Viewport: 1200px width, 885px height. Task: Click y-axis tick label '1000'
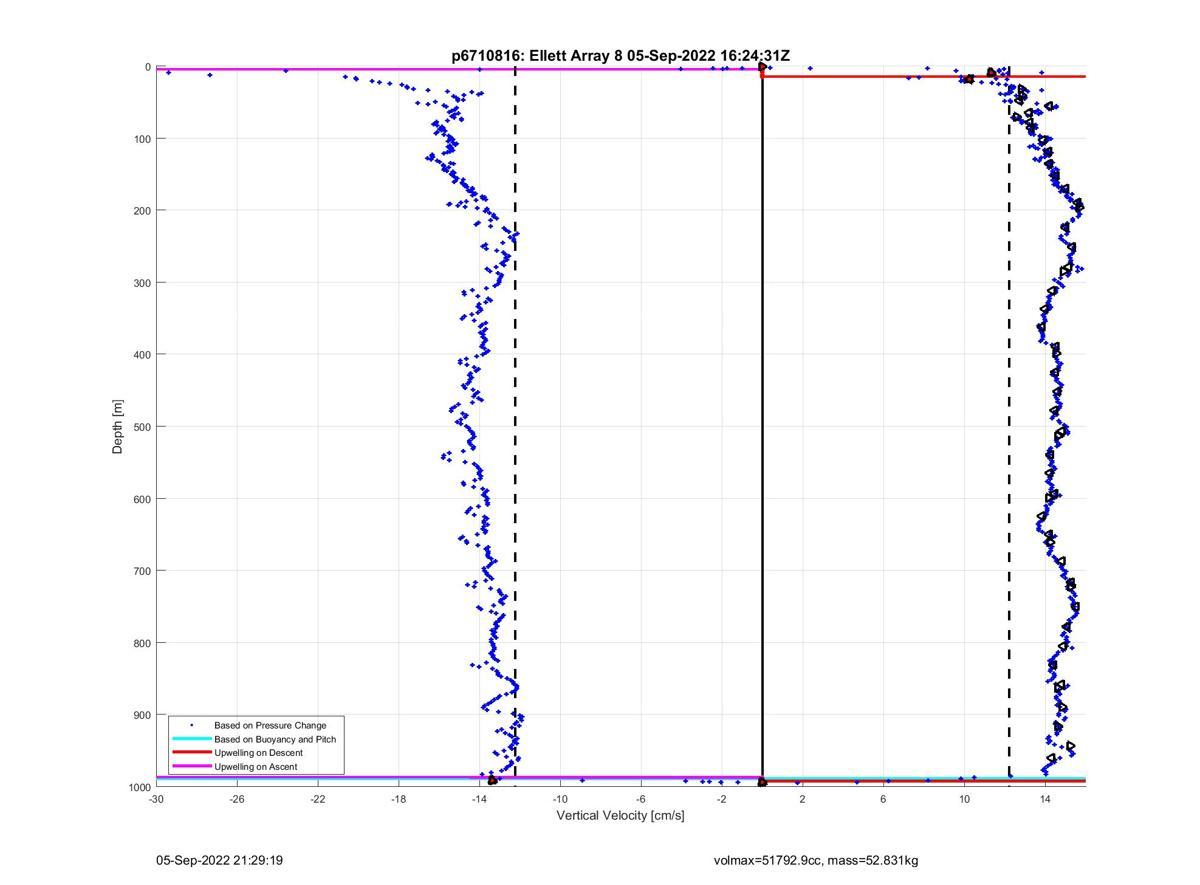point(139,787)
